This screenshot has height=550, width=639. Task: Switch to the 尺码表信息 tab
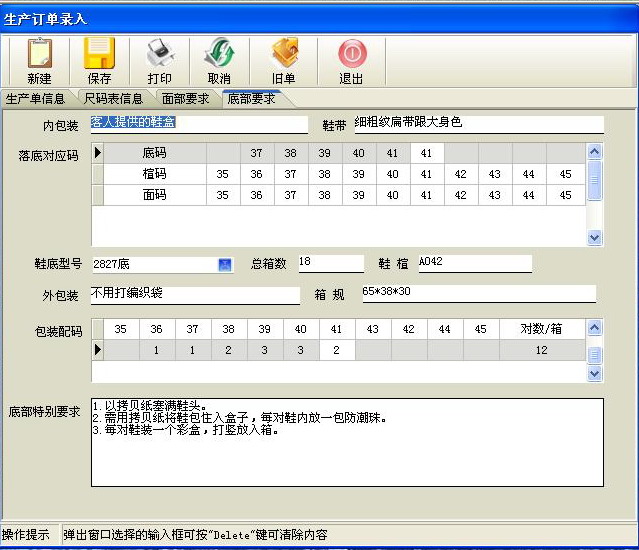tap(113, 99)
